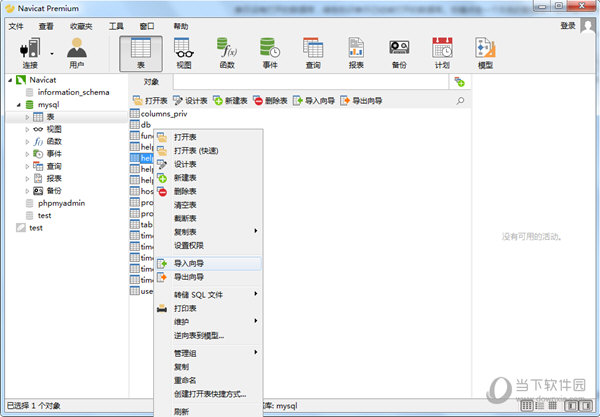
Task: Open 模型 model from main toolbar
Action: click(485, 53)
